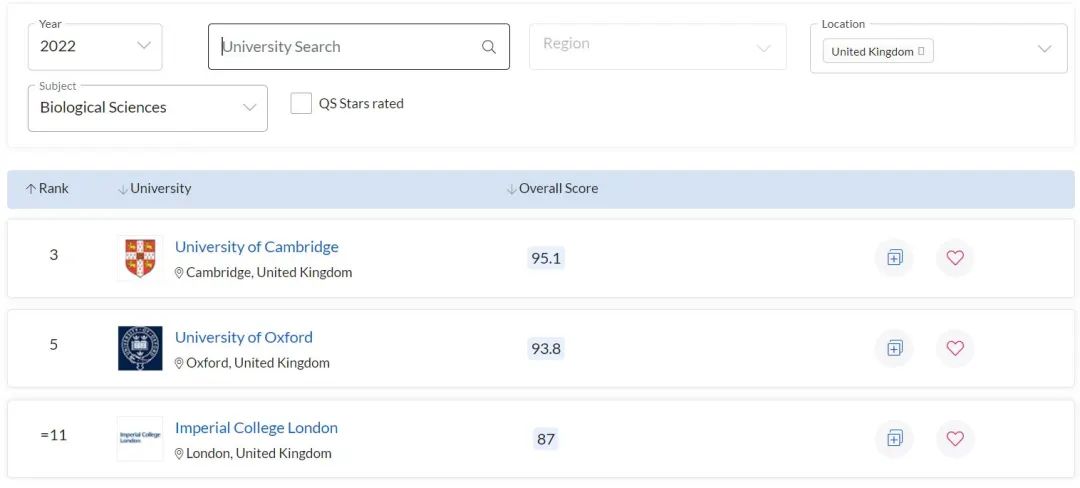Image resolution: width=1080 pixels, height=488 pixels.
Task: Focus the University Search field
Action: pyautogui.click(x=359, y=47)
